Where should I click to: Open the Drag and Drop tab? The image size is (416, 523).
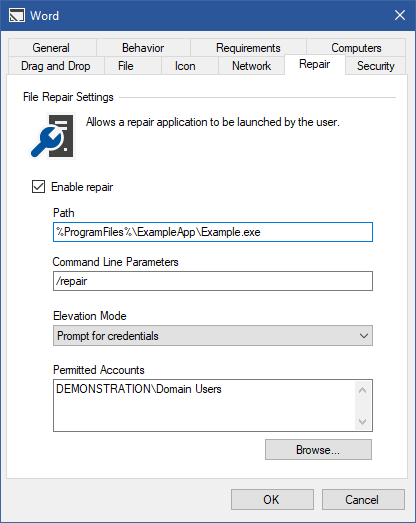[56, 66]
